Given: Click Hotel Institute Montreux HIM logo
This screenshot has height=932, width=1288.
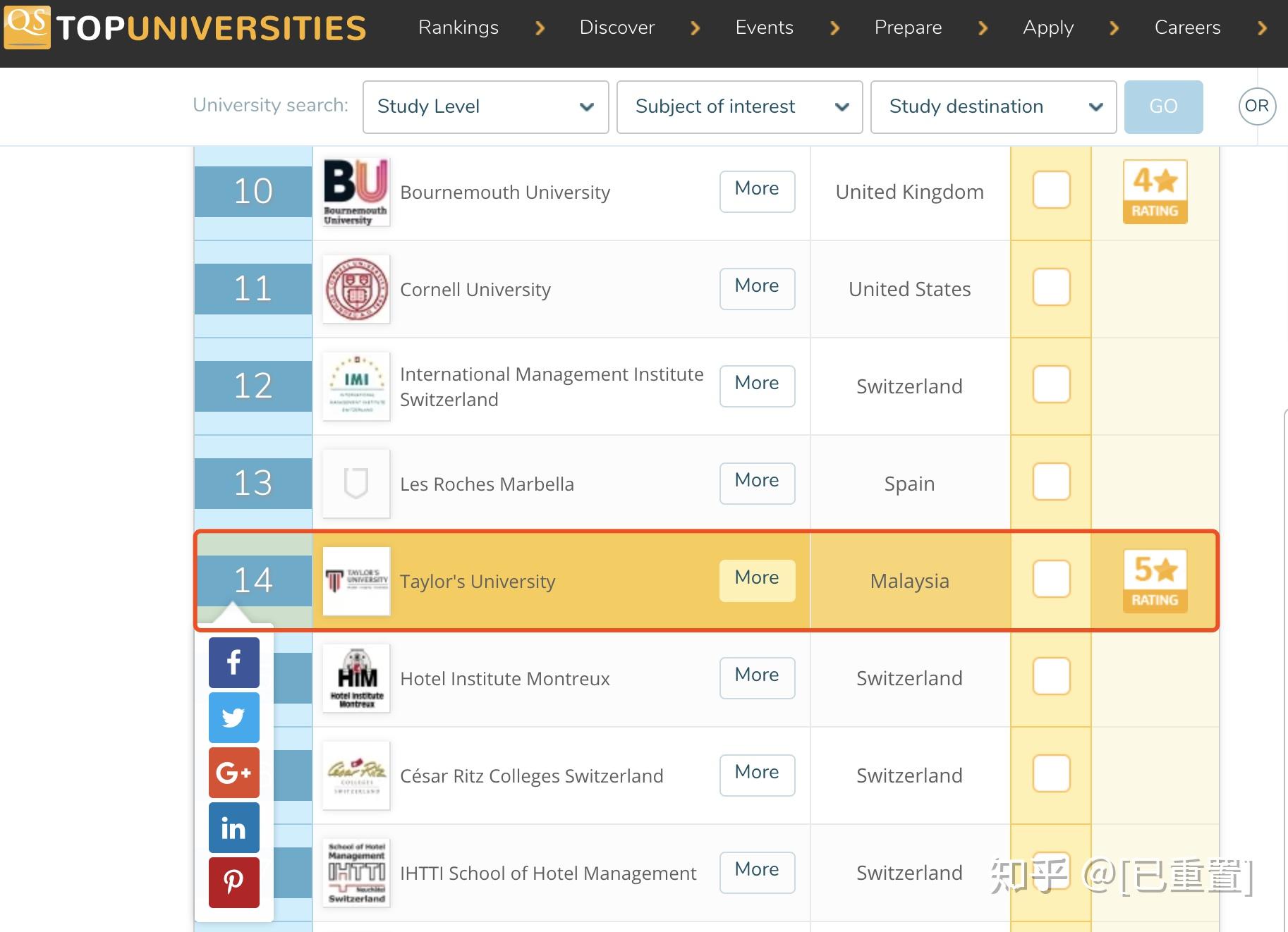Looking at the screenshot, I should (x=356, y=678).
